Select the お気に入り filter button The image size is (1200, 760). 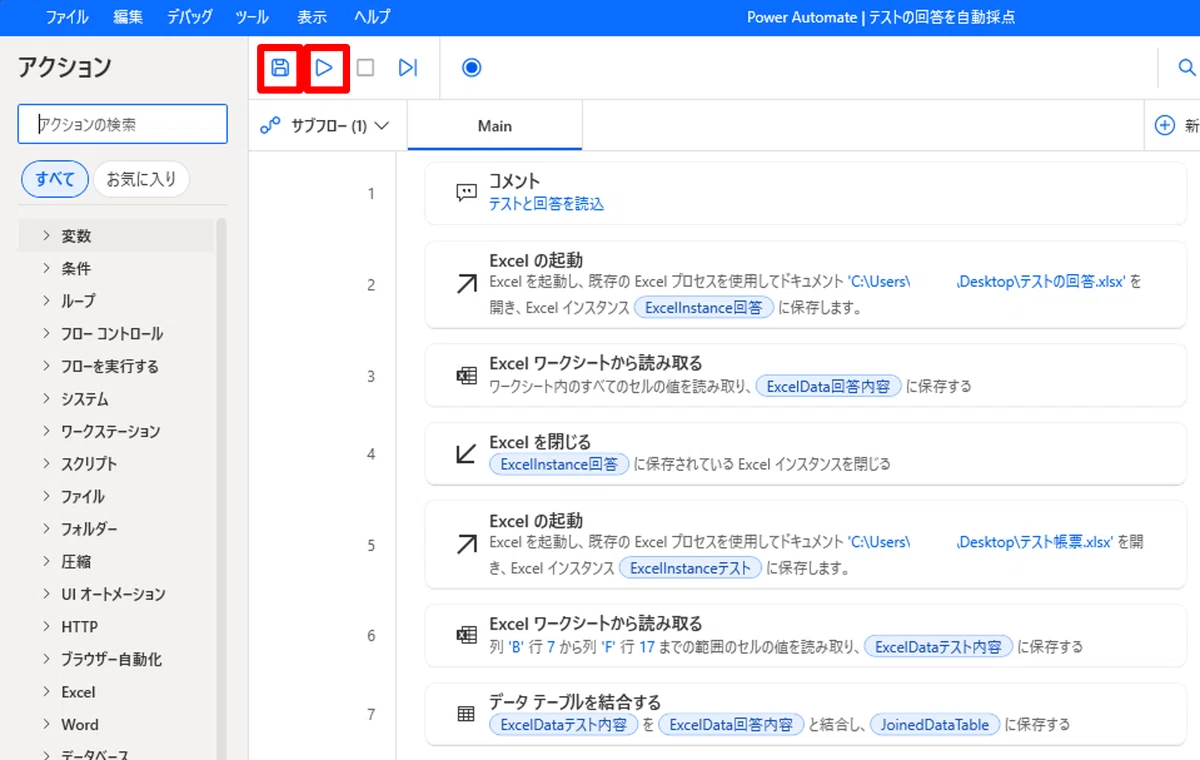(x=141, y=179)
